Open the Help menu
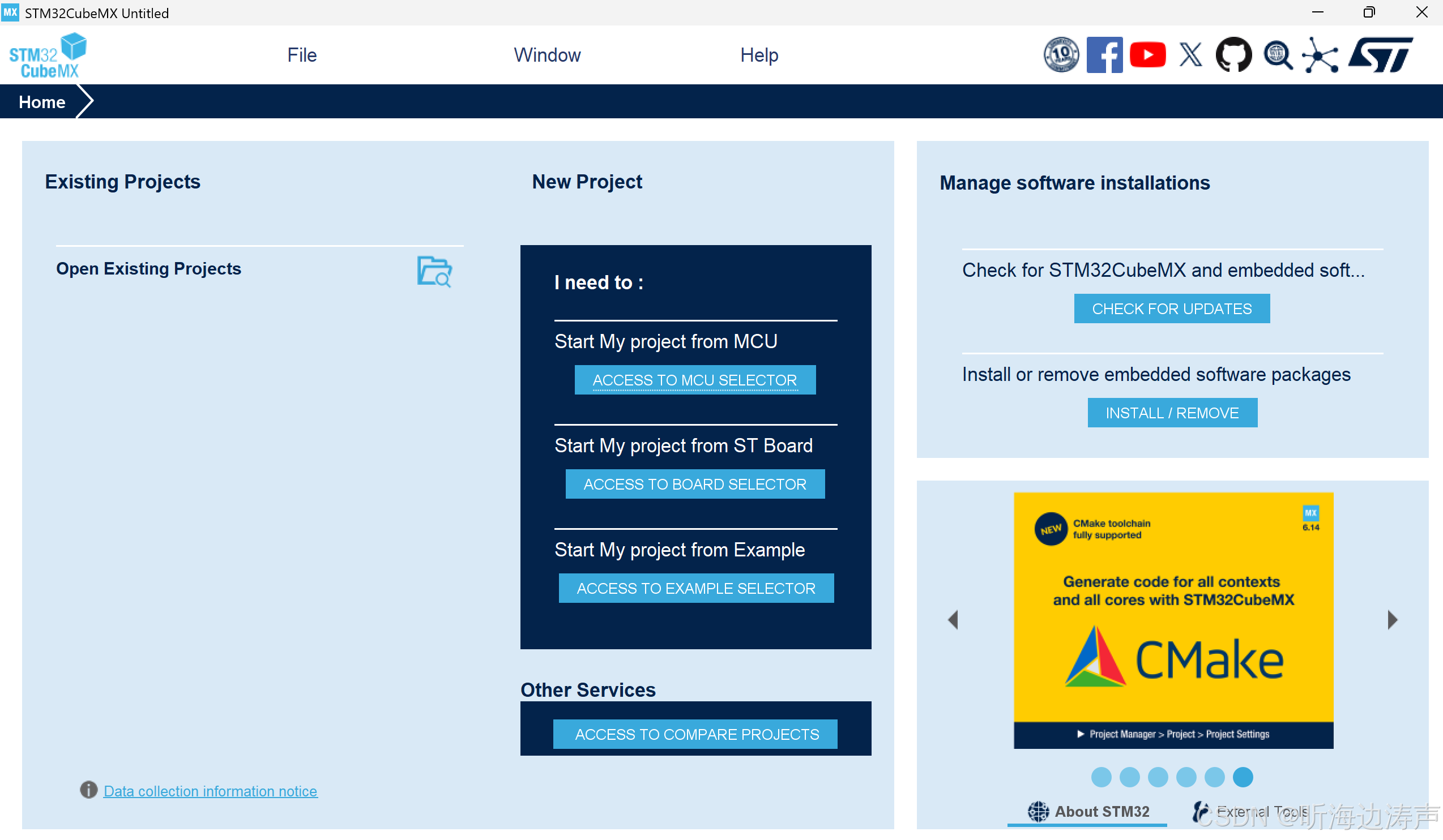Viewport: 1443px width, 840px height. coord(759,55)
